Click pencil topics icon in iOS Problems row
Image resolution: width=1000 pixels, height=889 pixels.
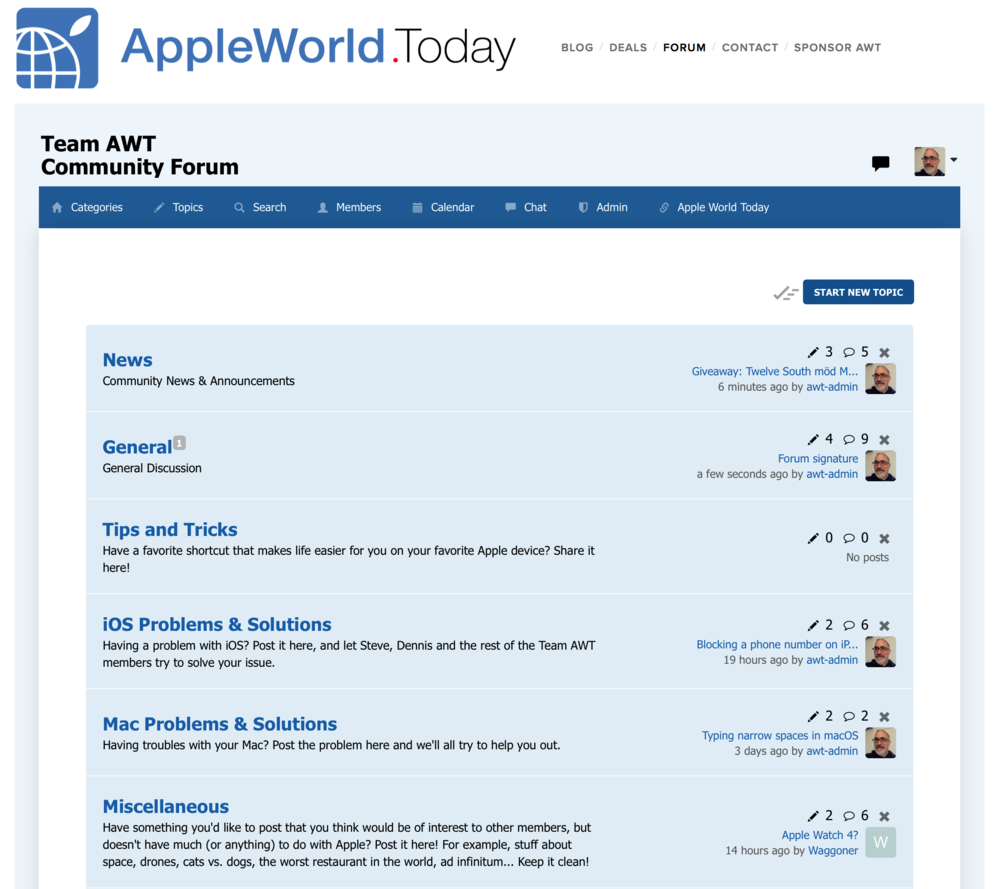pyautogui.click(x=813, y=626)
